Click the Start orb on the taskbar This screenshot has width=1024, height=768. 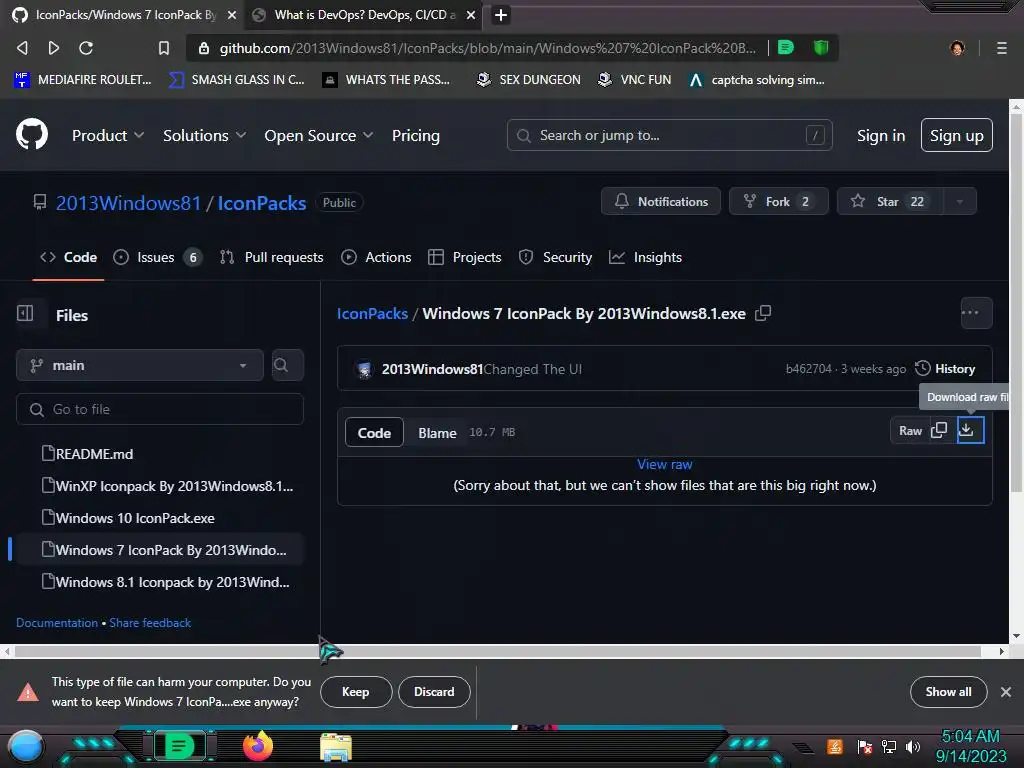[x=26, y=747]
